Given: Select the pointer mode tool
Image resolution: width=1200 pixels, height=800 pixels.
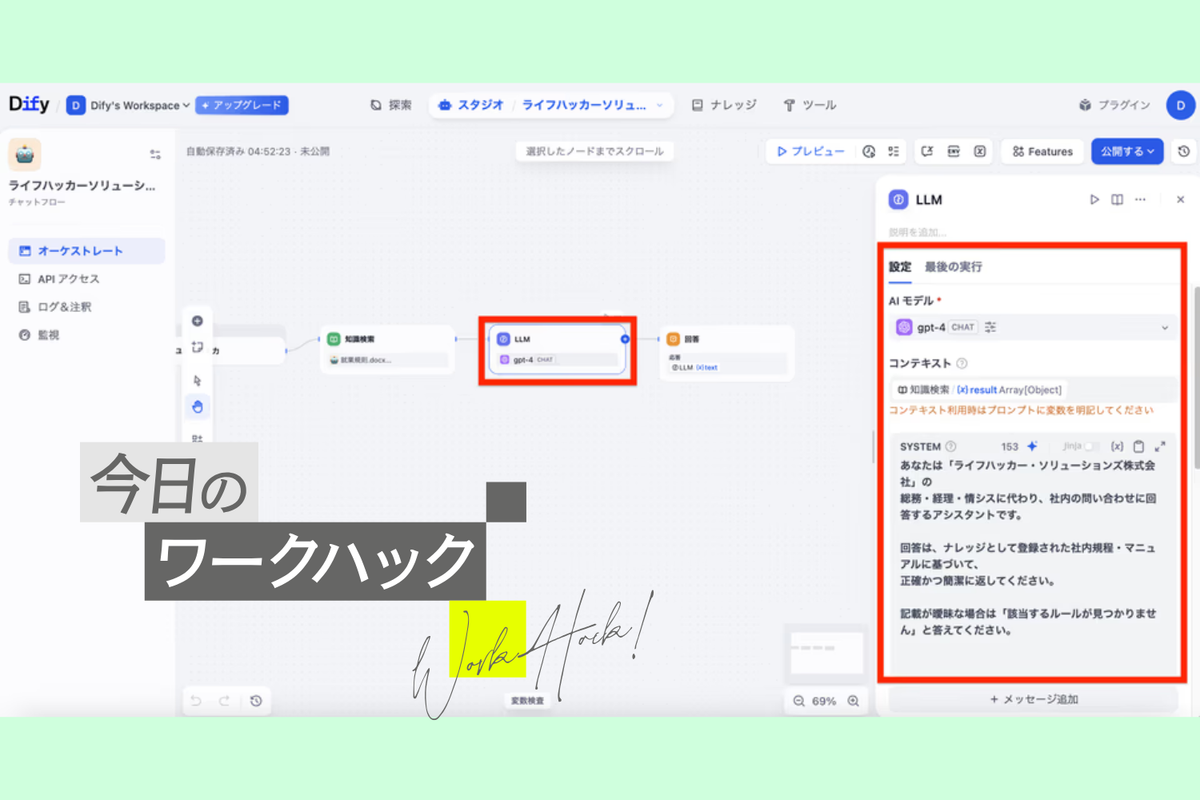Looking at the screenshot, I should pos(197,380).
